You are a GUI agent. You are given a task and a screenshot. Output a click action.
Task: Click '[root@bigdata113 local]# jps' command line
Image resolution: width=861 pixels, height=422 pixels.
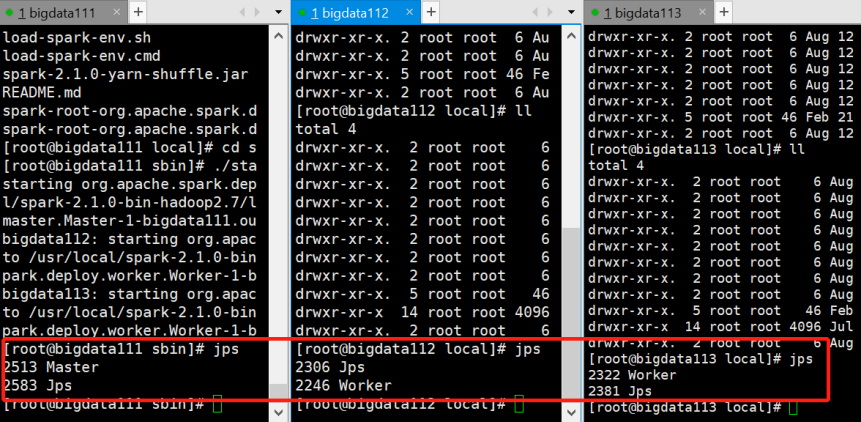701,359
